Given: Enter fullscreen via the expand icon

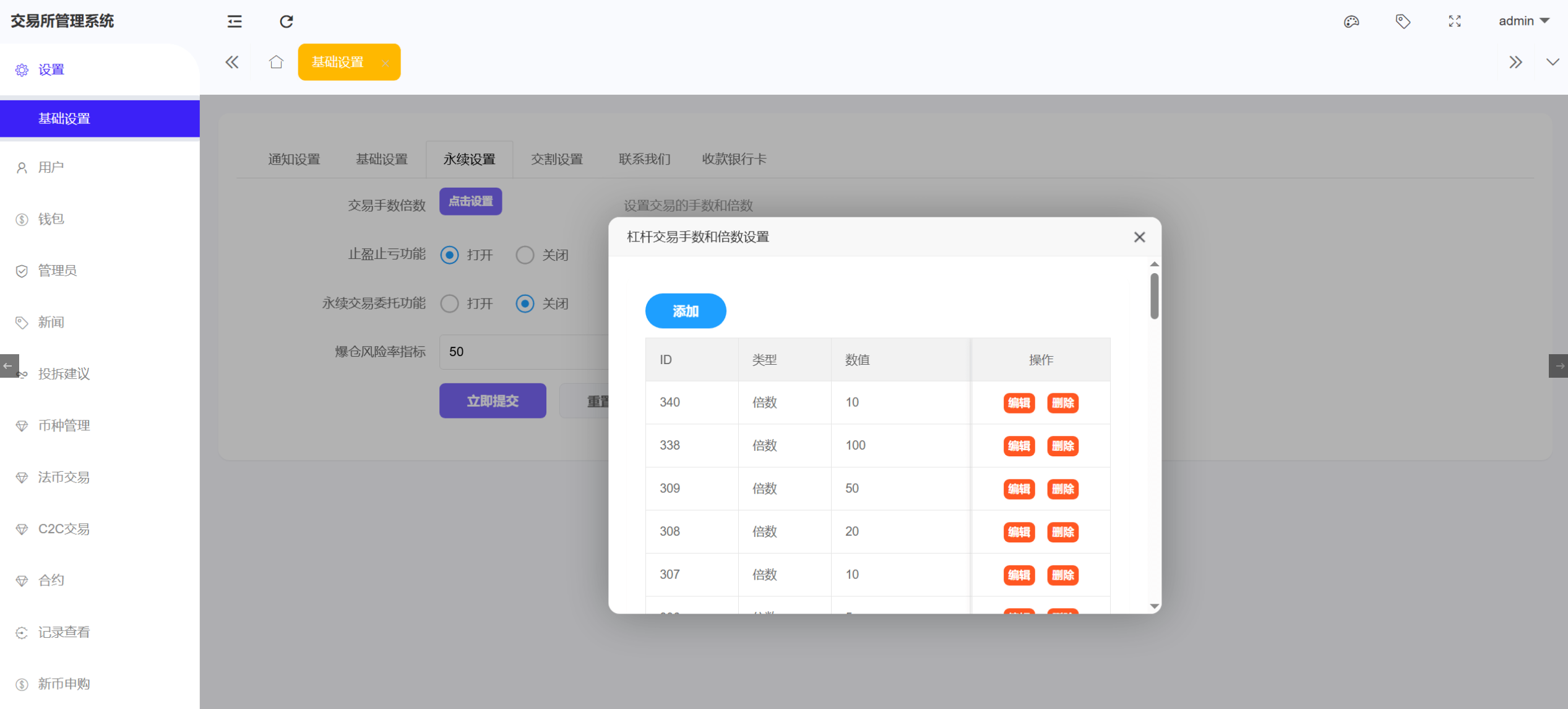Looking at the screenshot, I should click(x=1455, y=21).
